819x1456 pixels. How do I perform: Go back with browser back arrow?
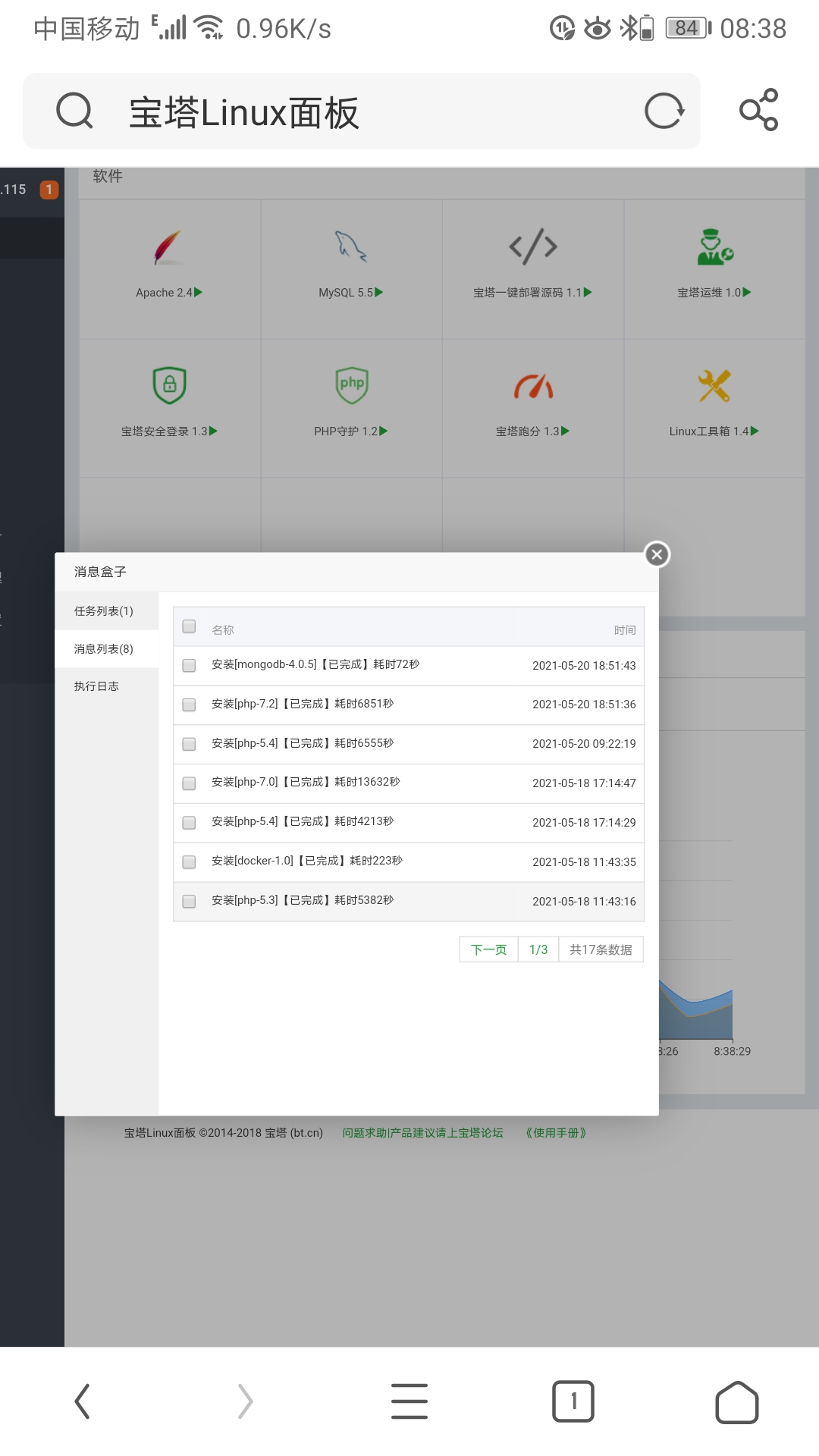[82, 1401]
